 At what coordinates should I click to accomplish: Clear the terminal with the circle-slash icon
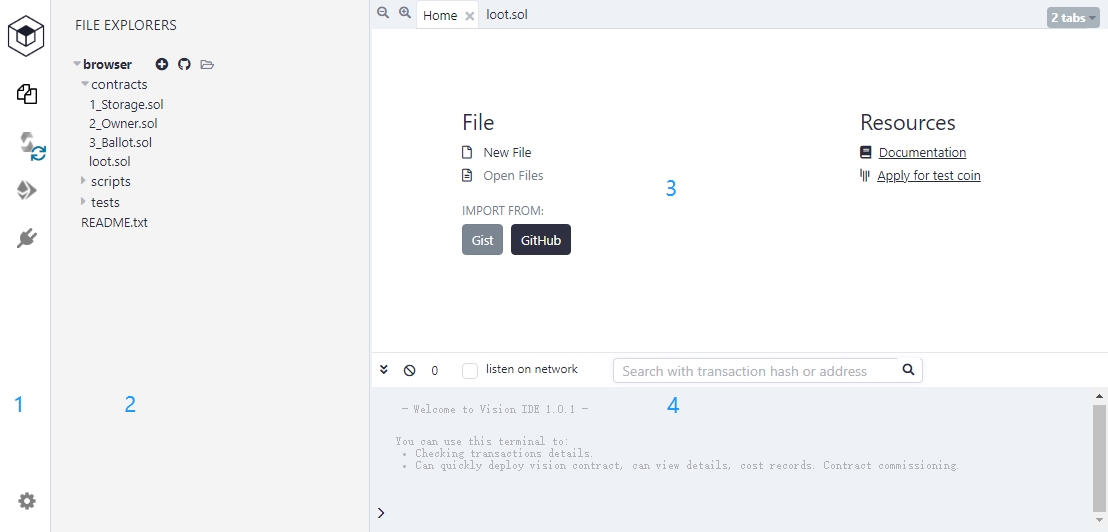(x=410, y=370)
